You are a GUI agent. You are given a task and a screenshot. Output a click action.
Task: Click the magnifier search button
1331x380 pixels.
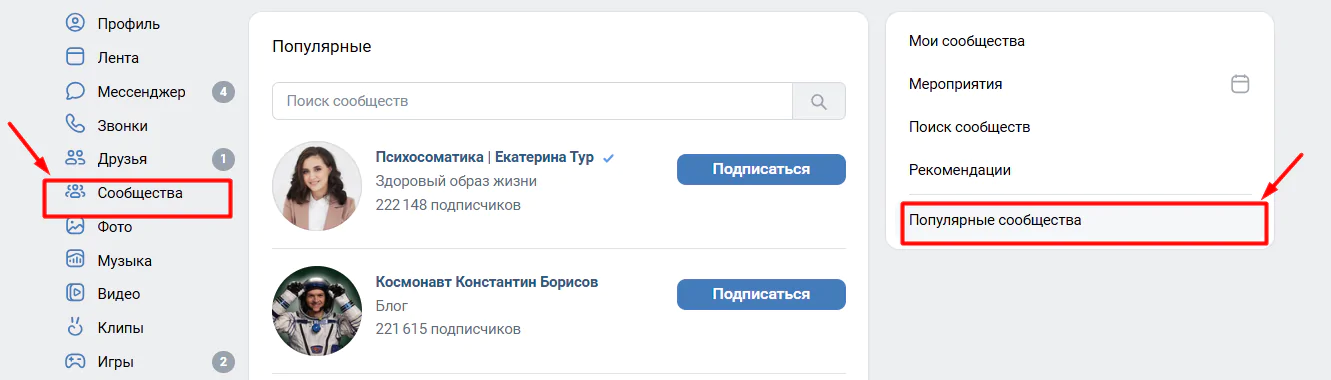point(819,101)
